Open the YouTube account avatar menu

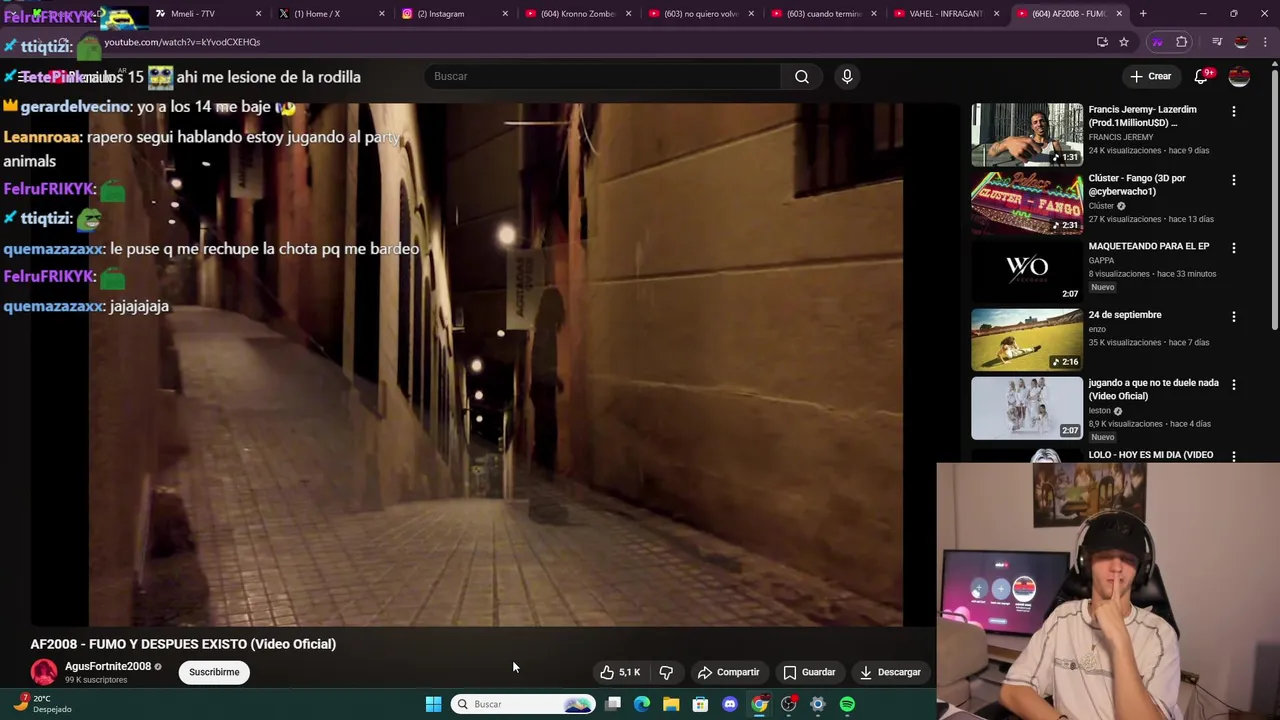point(1239,76)
